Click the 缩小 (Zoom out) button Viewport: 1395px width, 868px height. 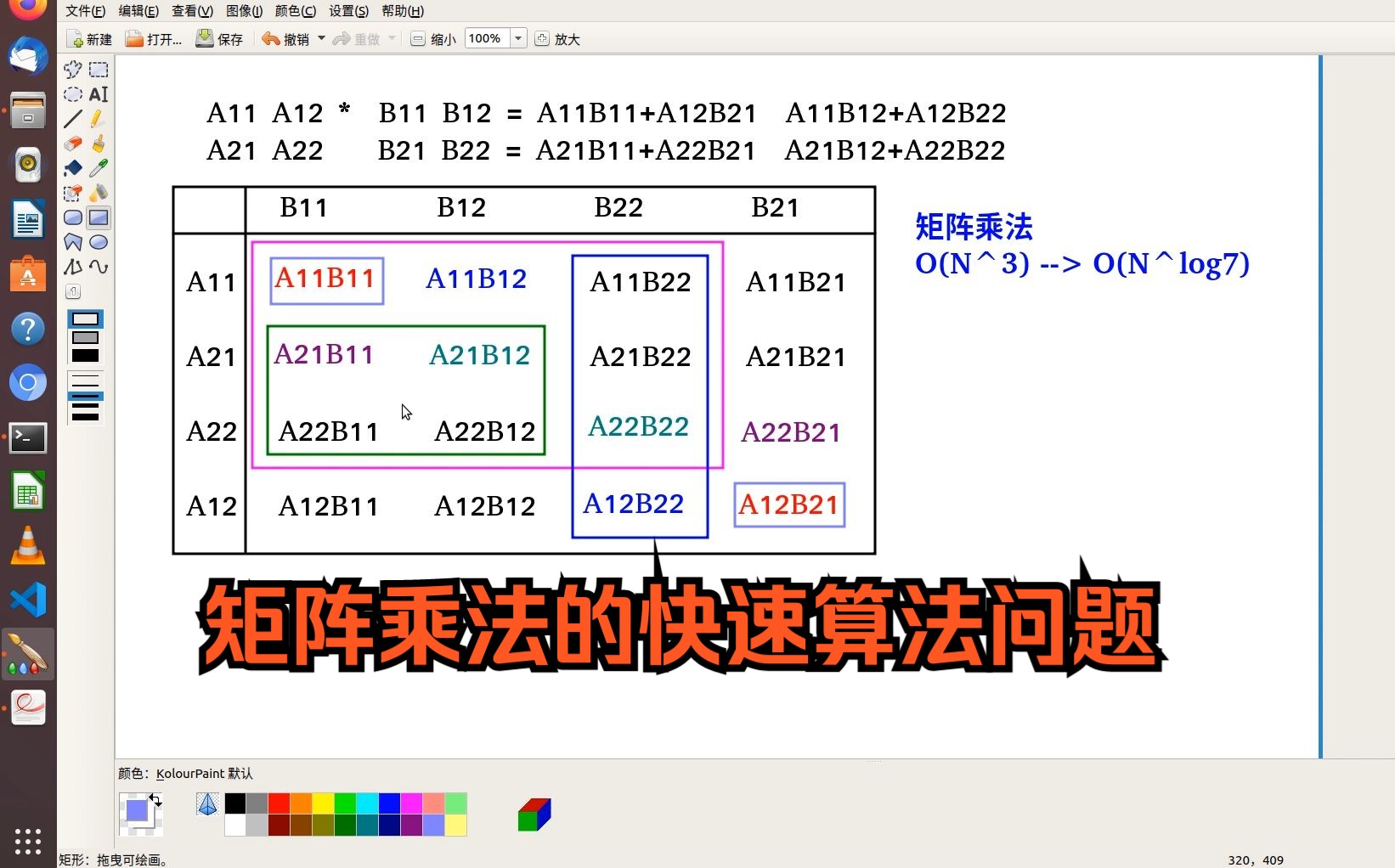click(x=433, y=39)
